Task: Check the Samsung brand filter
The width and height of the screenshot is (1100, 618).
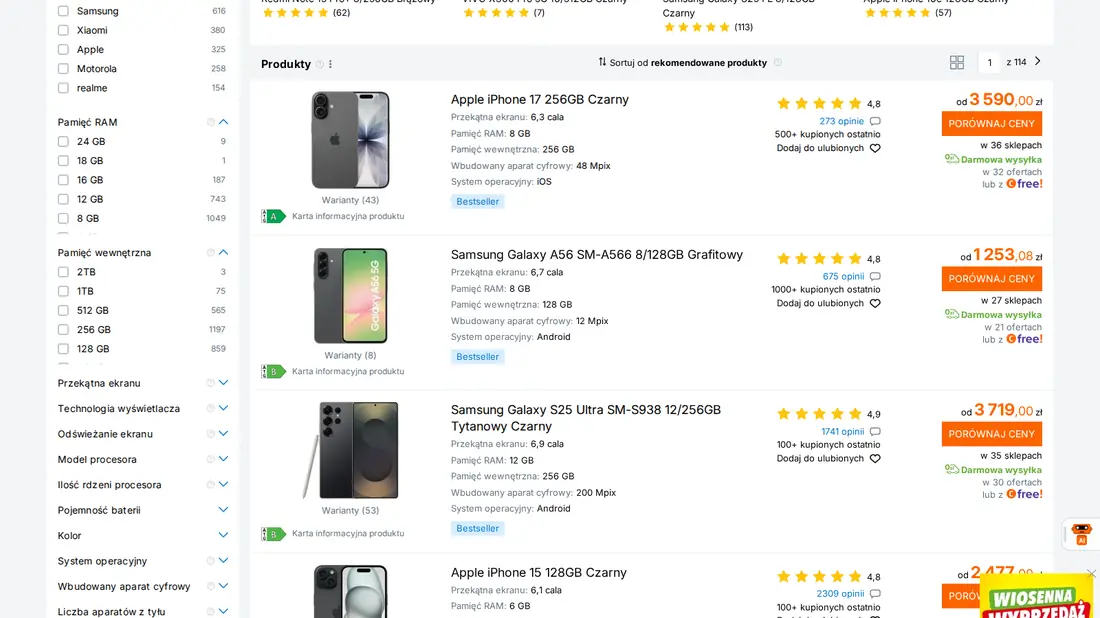Action: tap(62, 11)
